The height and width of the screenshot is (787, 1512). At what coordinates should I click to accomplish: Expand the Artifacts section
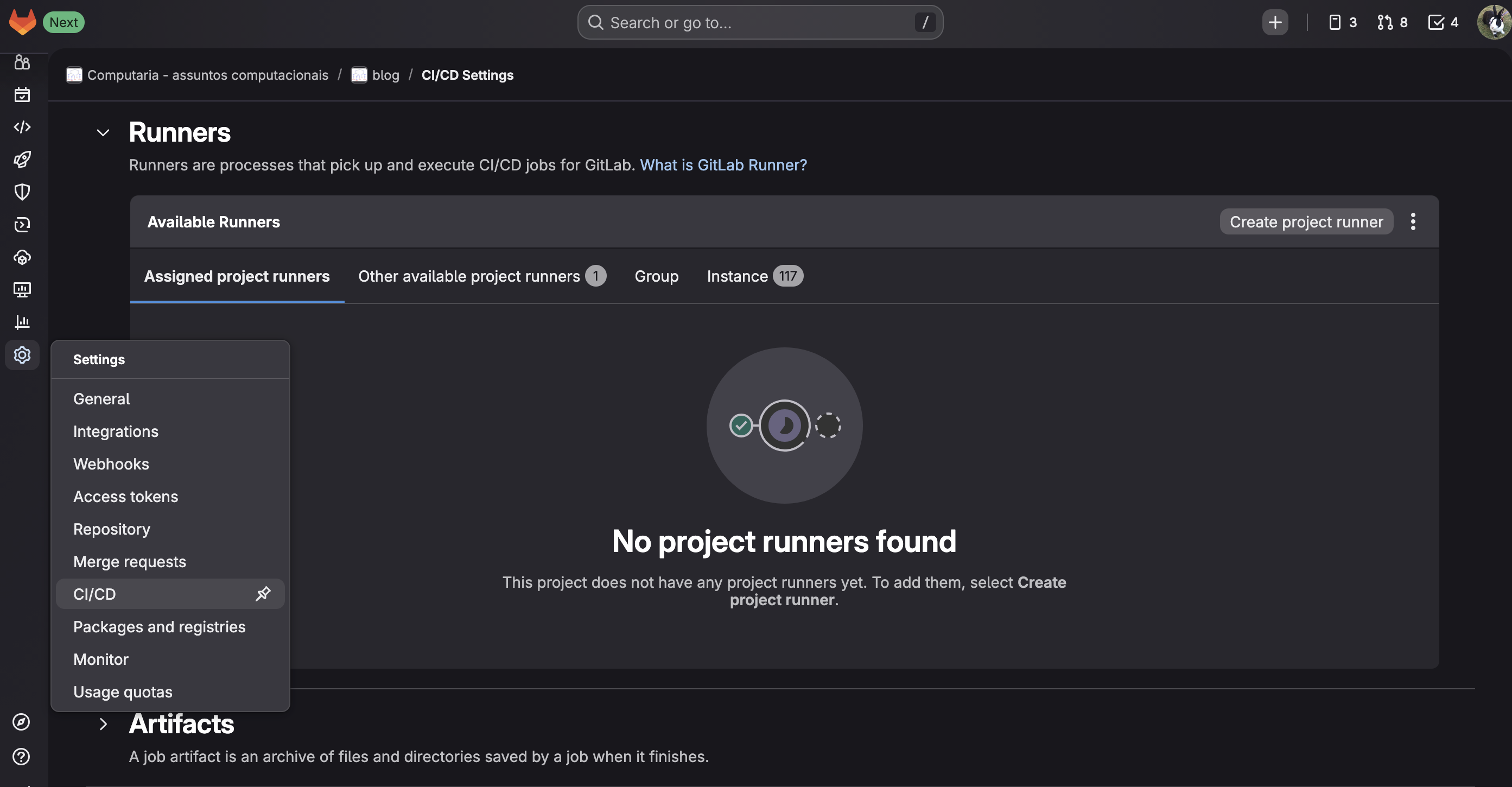[103, 724]
